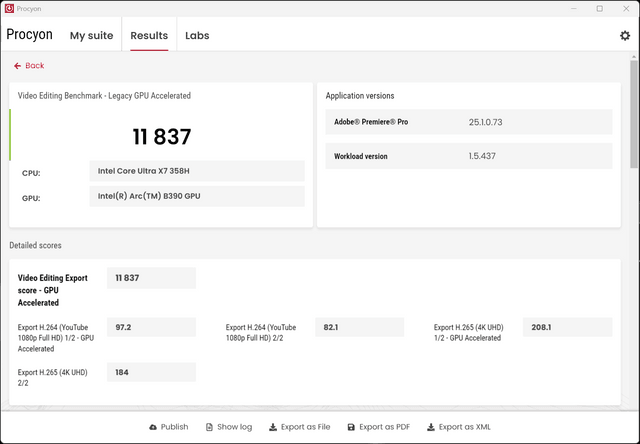Click the Procyon app icon in title bar
Image resolution: width=640 pixels, height=444 pixels.
pyautogui.click(x=9, y=9)
